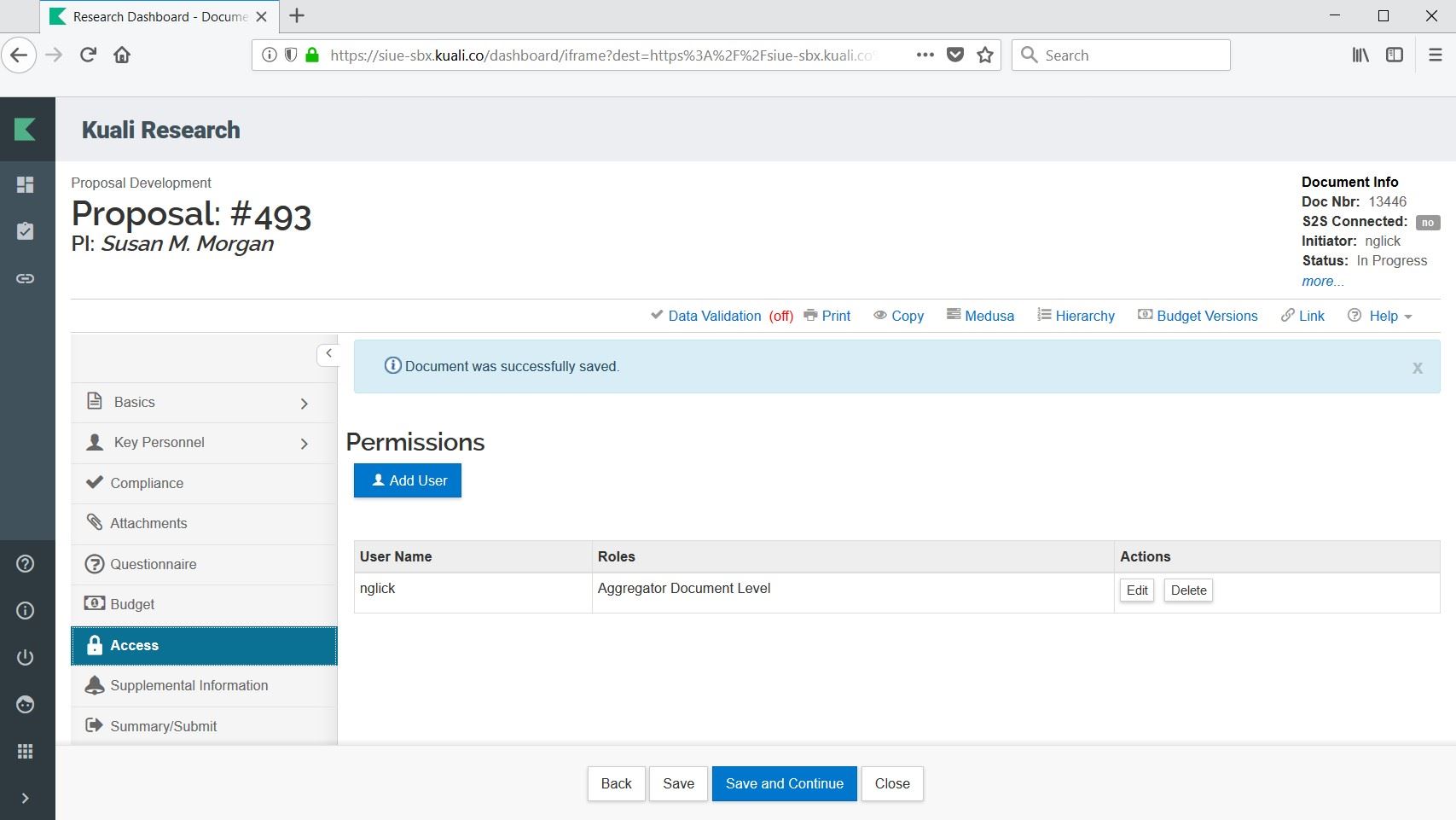Click the Firefox home icon
Image resolution: width=1456 pixels, height=820 pixels.
(122, 55)
